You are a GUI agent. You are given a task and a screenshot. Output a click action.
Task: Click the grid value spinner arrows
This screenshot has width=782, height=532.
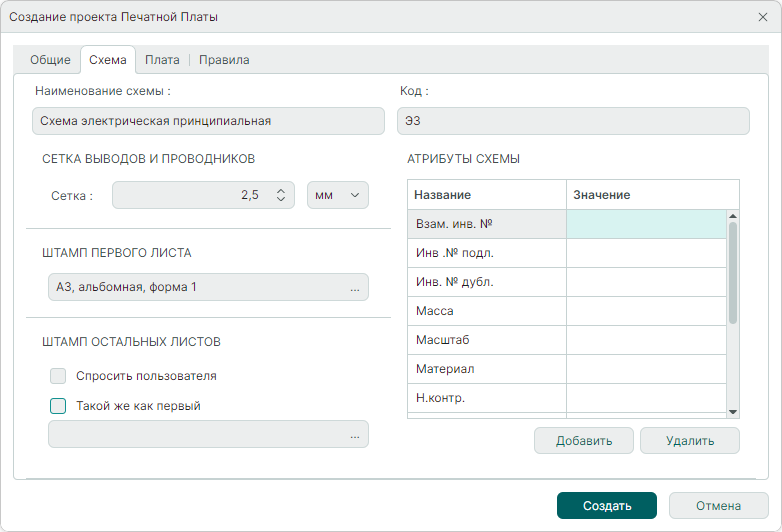(x=281, y=196)
